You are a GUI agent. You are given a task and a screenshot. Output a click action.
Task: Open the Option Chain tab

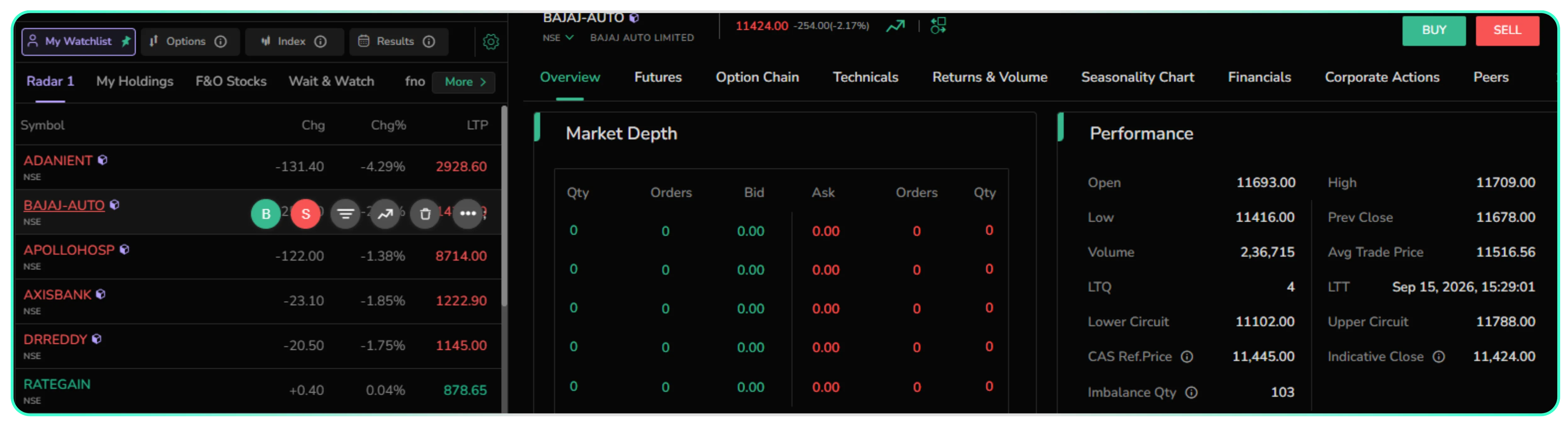tap(756, 77)
